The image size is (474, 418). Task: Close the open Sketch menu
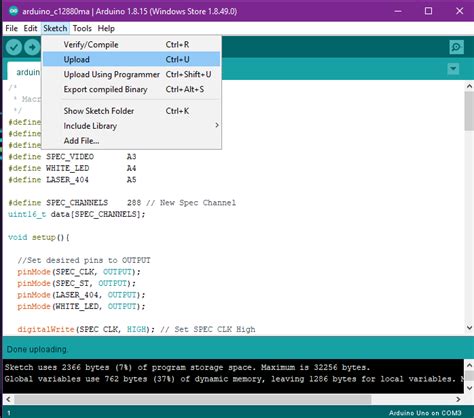55,28
